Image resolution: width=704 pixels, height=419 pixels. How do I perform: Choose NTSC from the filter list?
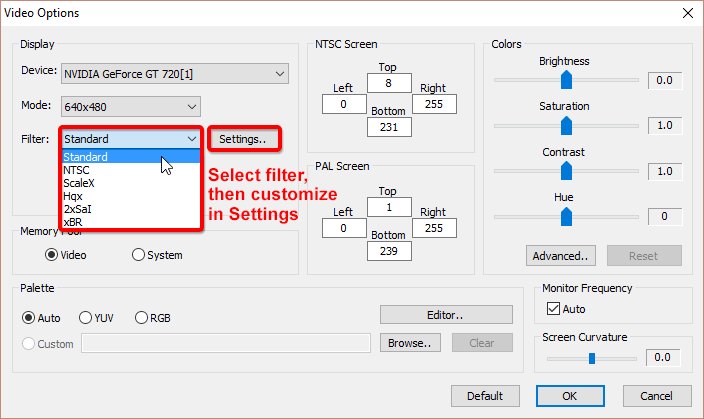tap(77, 170)
